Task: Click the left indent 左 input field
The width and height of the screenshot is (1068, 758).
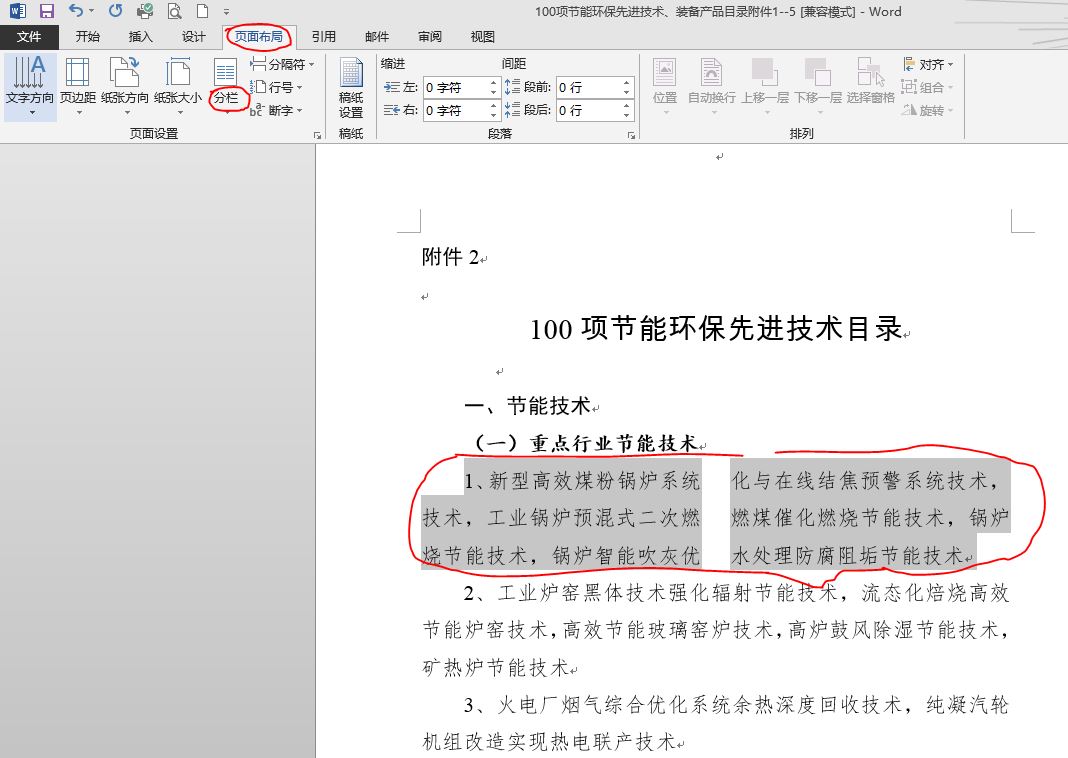Action: [456, 88]
